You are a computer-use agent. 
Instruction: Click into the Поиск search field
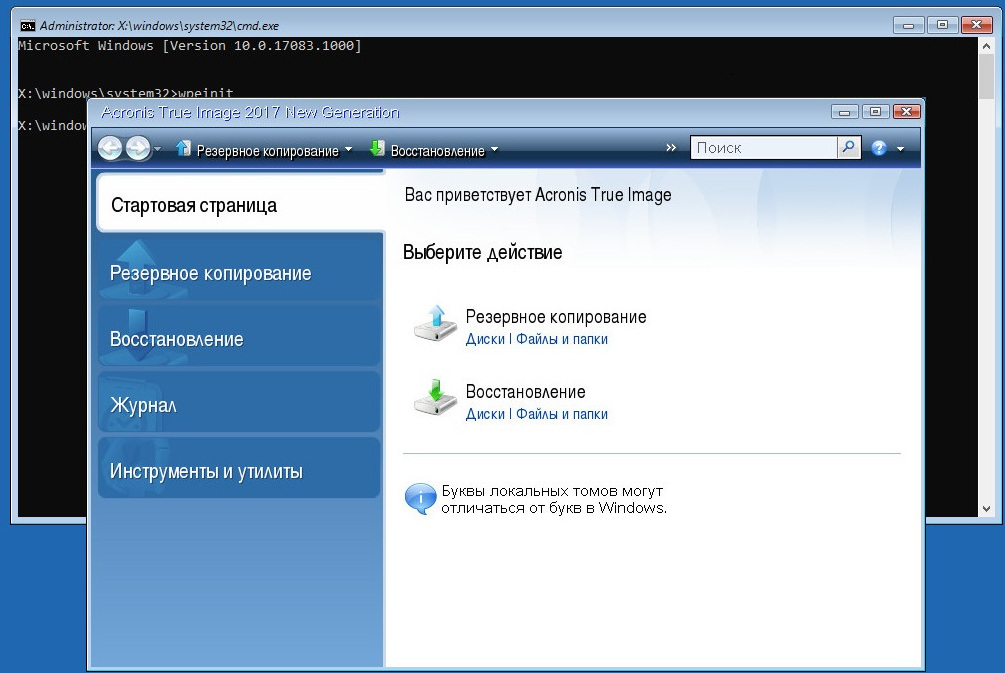(763, 148)
